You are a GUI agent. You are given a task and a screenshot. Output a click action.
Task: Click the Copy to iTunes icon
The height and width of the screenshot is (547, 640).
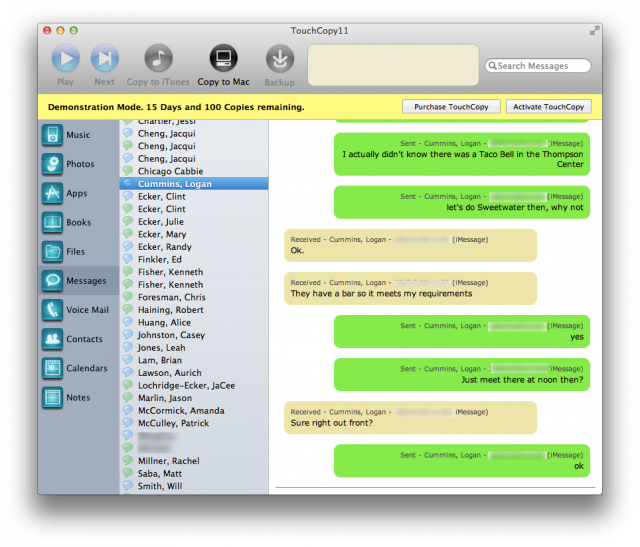pyautogui.click(x=158, y=58)
